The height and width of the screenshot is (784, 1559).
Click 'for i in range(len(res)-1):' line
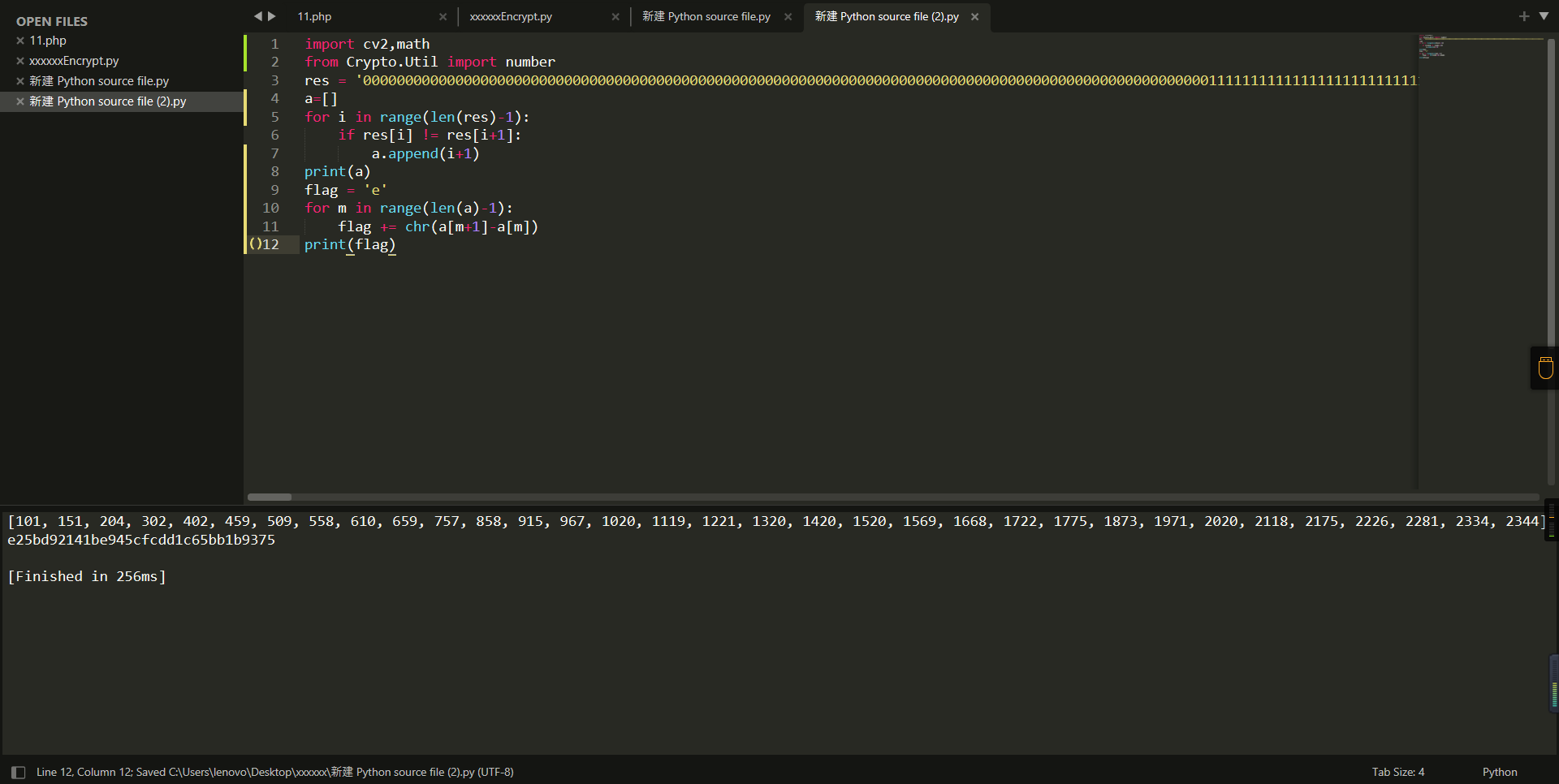417,117
